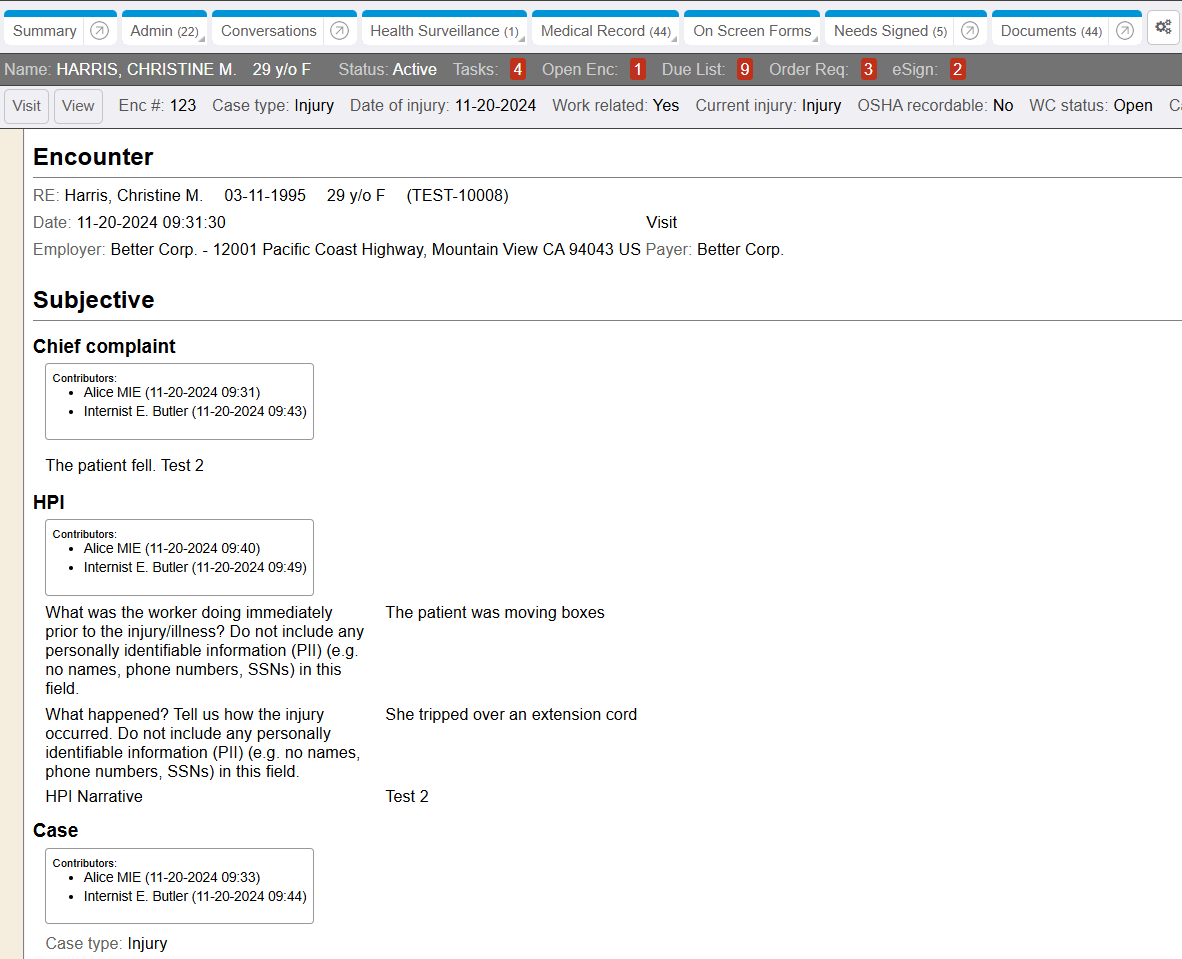
Task: Click the Tasks count badge showing 4
Action: 517,70
